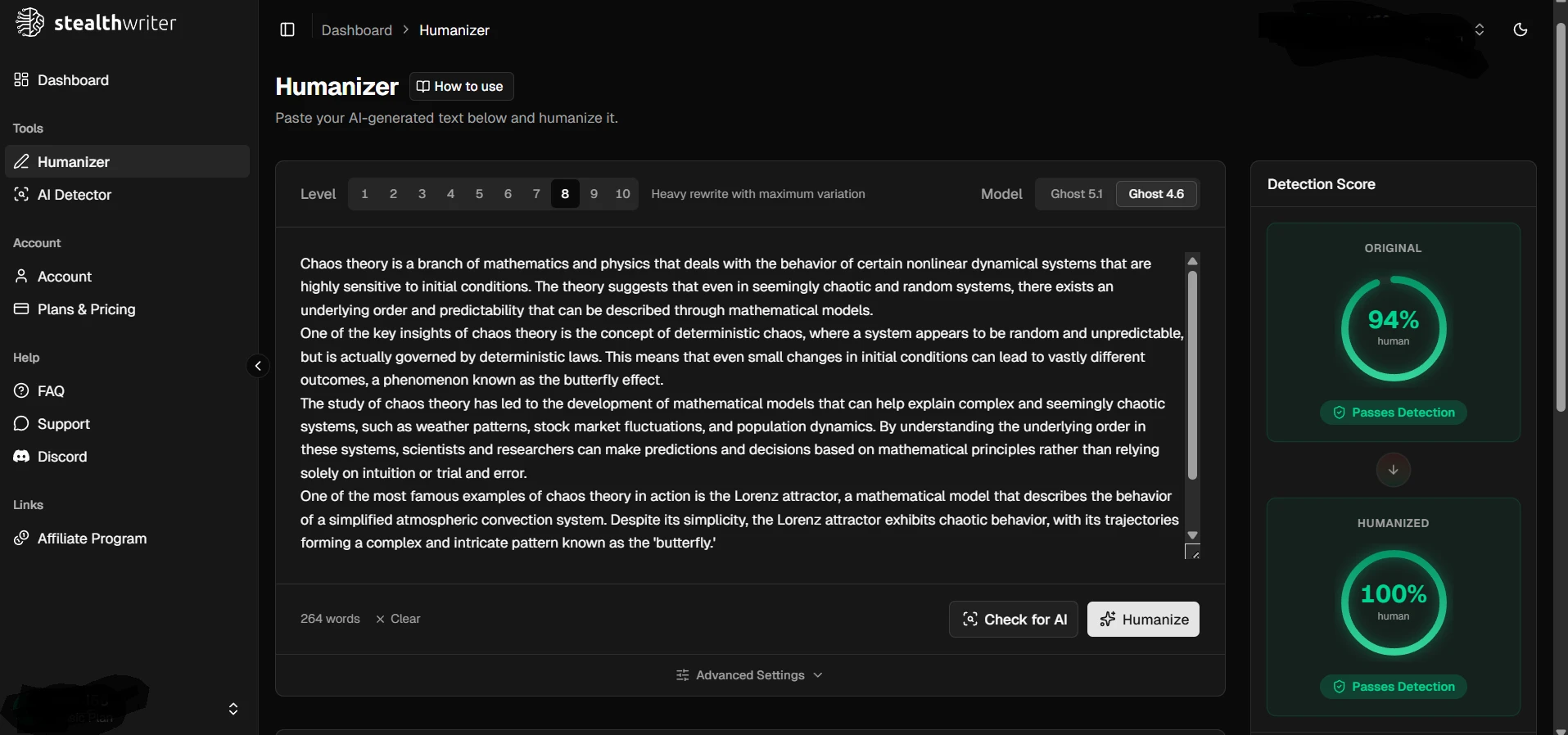The height and width of the screenshot is (735, 1568).
Task: Set rewrite level to 1
Action: 364,194
